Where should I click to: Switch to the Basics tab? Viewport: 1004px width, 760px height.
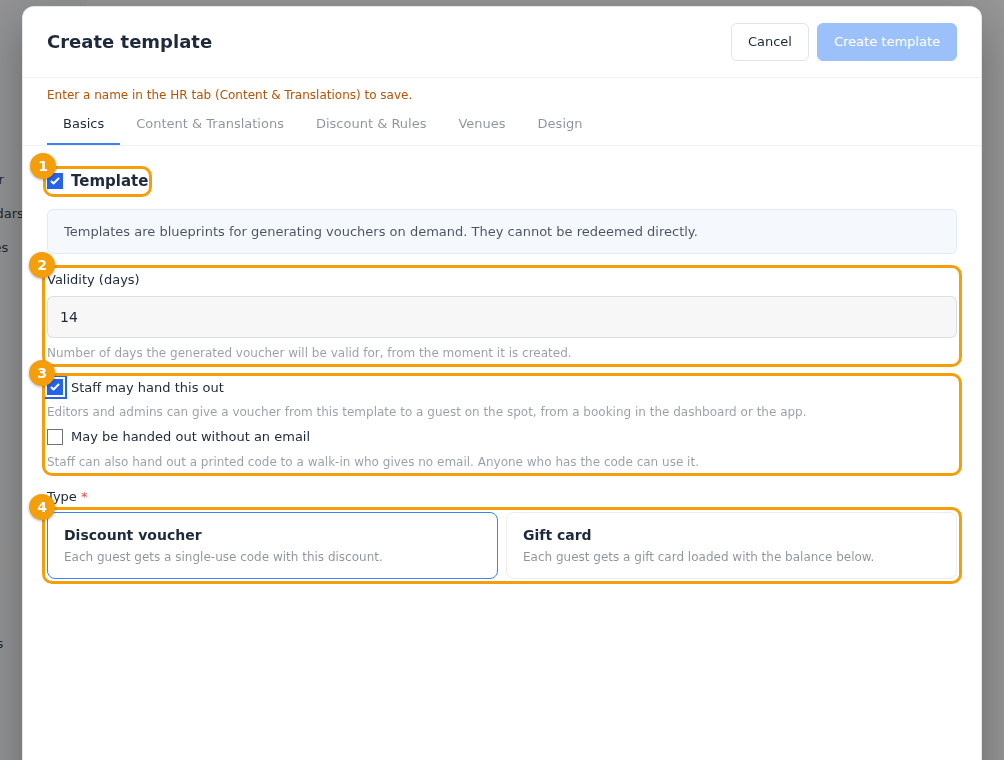click(83, 124)
